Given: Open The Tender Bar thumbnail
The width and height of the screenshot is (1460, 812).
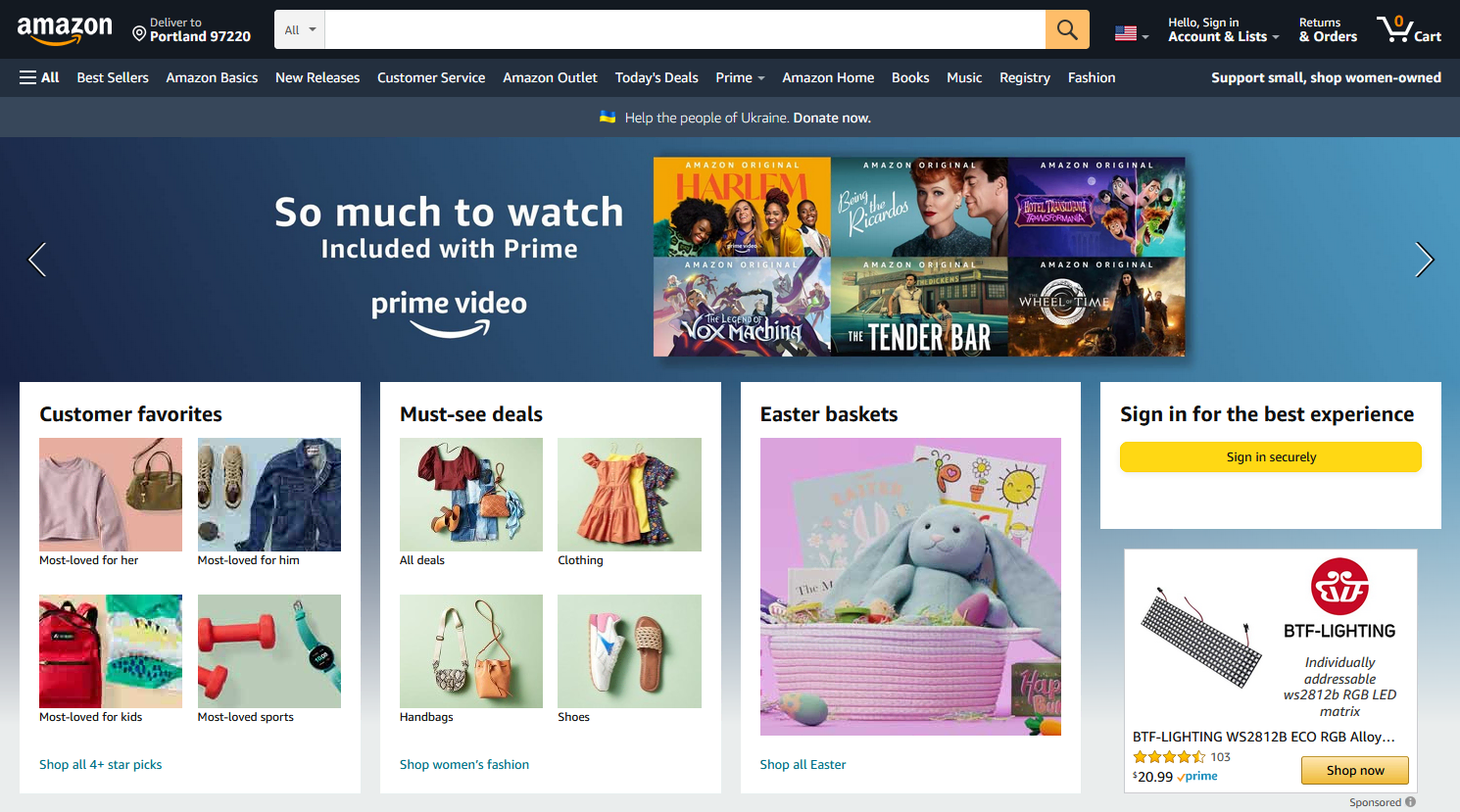Looking at the screenshot, I should 919,307.
